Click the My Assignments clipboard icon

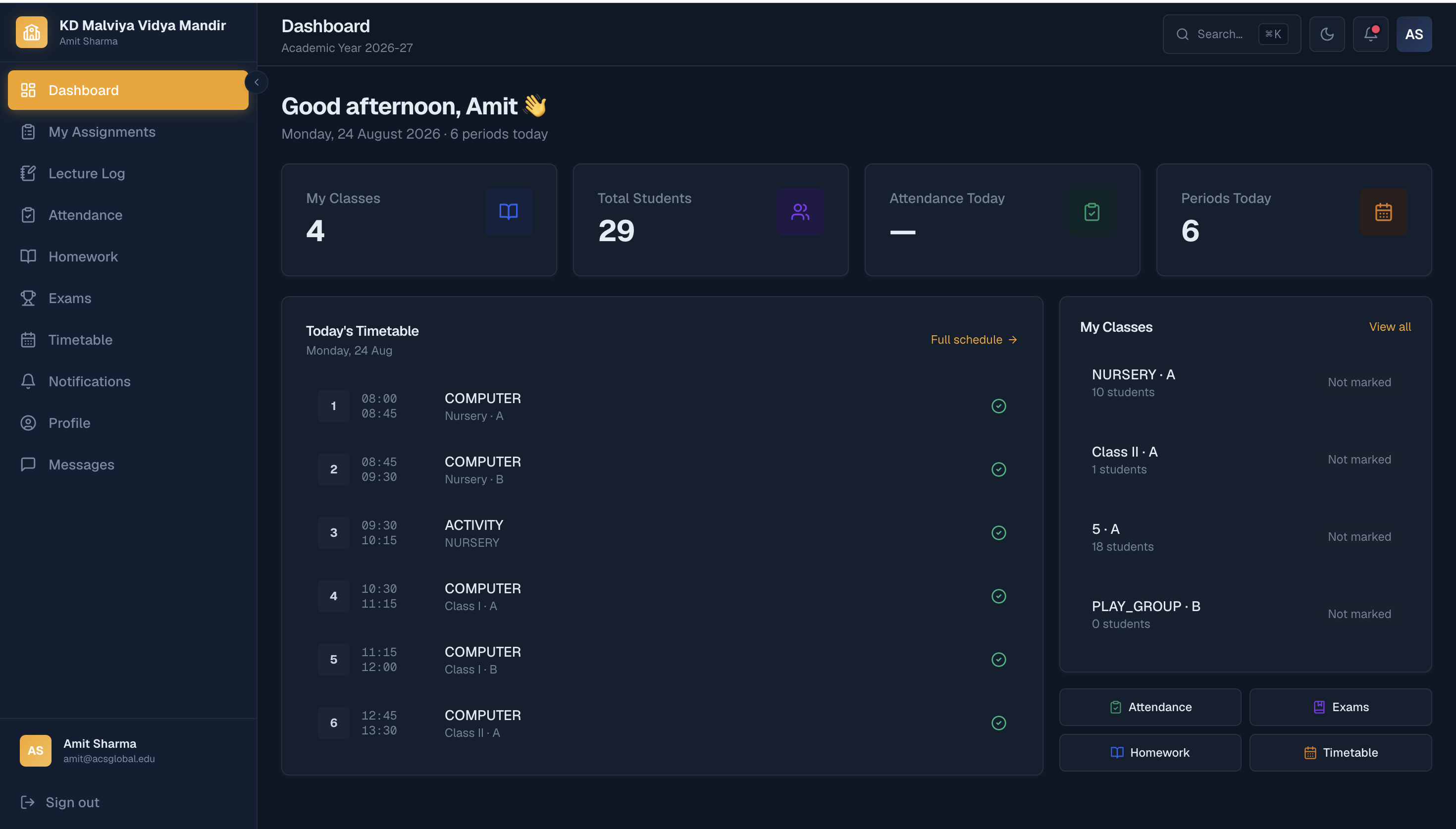click(x=28, y=132)
